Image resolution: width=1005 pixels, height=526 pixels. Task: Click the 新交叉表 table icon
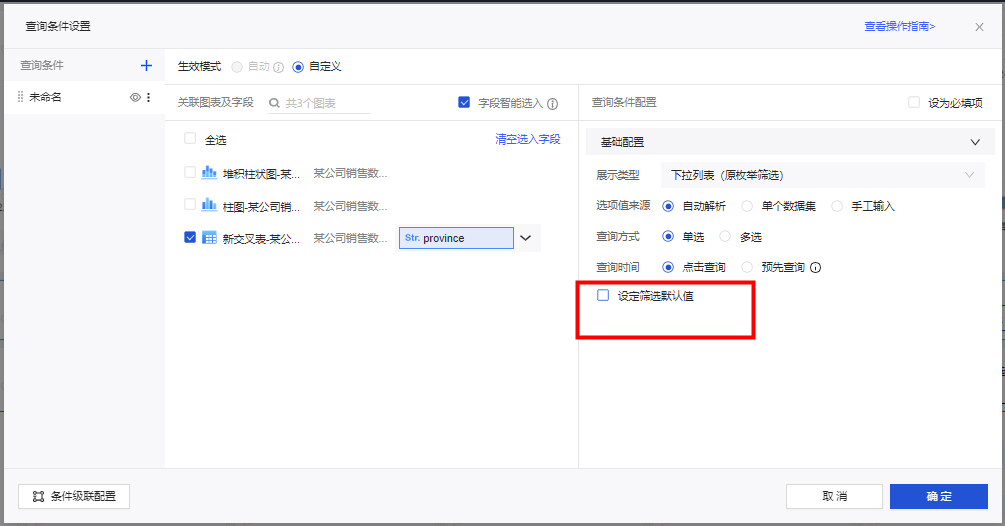pos(209,238)
